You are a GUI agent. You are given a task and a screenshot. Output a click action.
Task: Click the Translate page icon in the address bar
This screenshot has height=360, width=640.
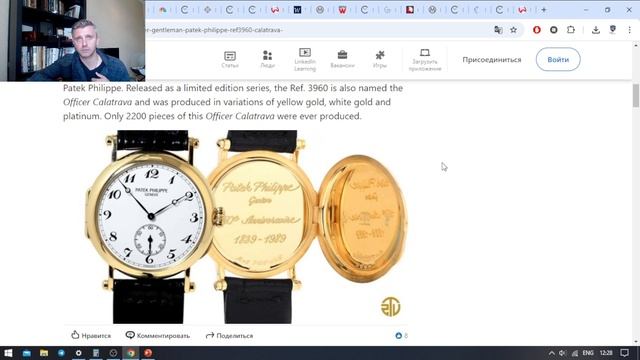(x=498, y=30)
